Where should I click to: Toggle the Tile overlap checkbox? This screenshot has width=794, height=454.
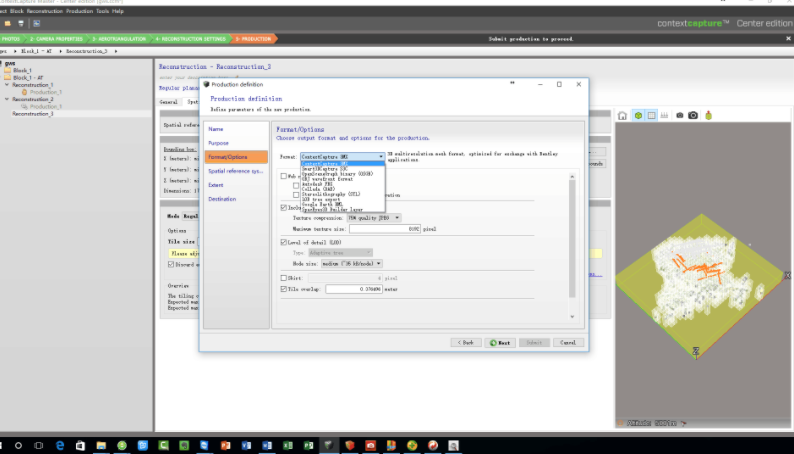point(284,289)
